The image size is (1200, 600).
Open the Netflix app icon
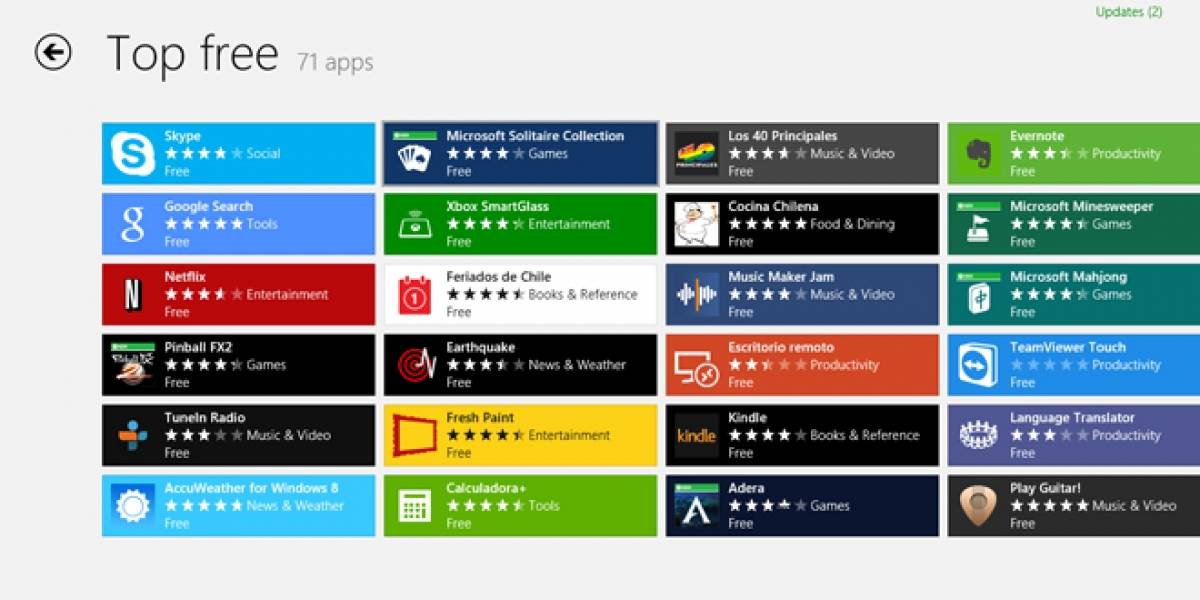point(133,295)
